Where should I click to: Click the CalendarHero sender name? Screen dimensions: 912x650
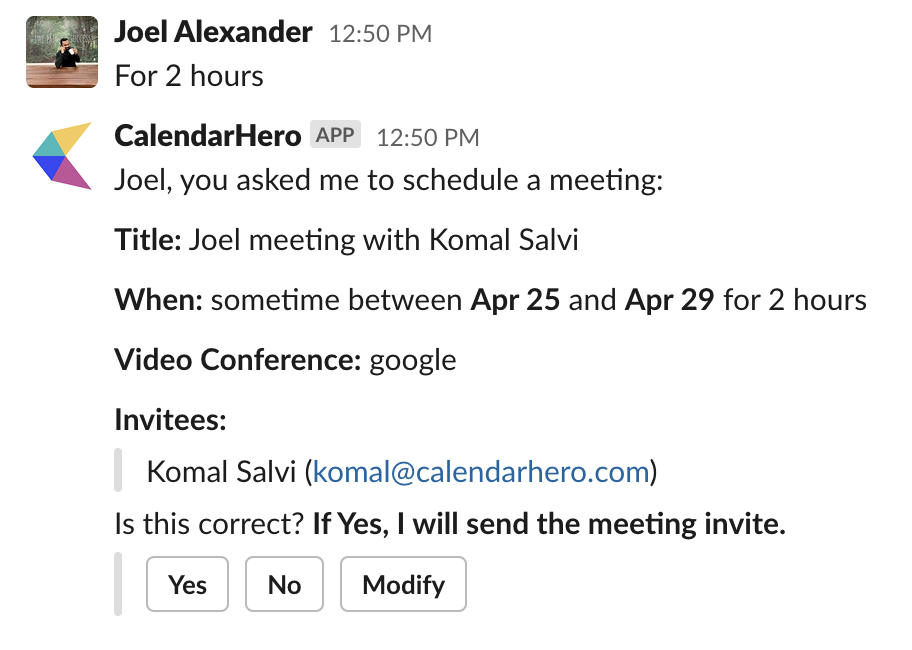coord(208,135)
